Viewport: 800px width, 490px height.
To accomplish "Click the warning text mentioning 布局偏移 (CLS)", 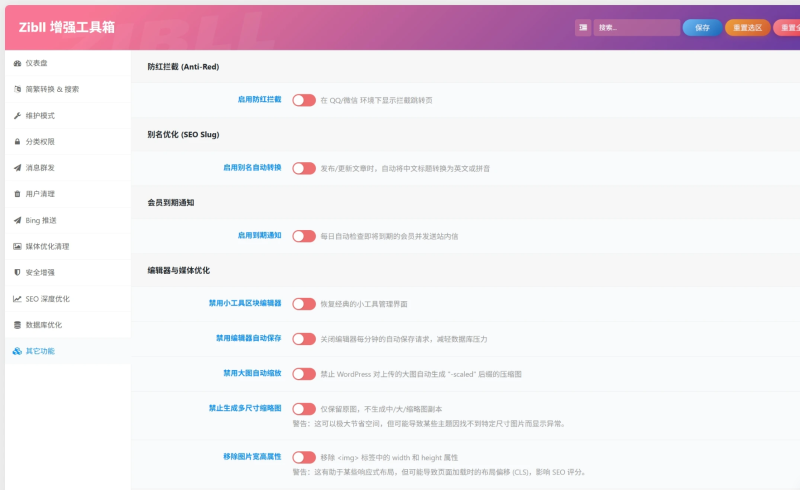I will tap(439, 472).
